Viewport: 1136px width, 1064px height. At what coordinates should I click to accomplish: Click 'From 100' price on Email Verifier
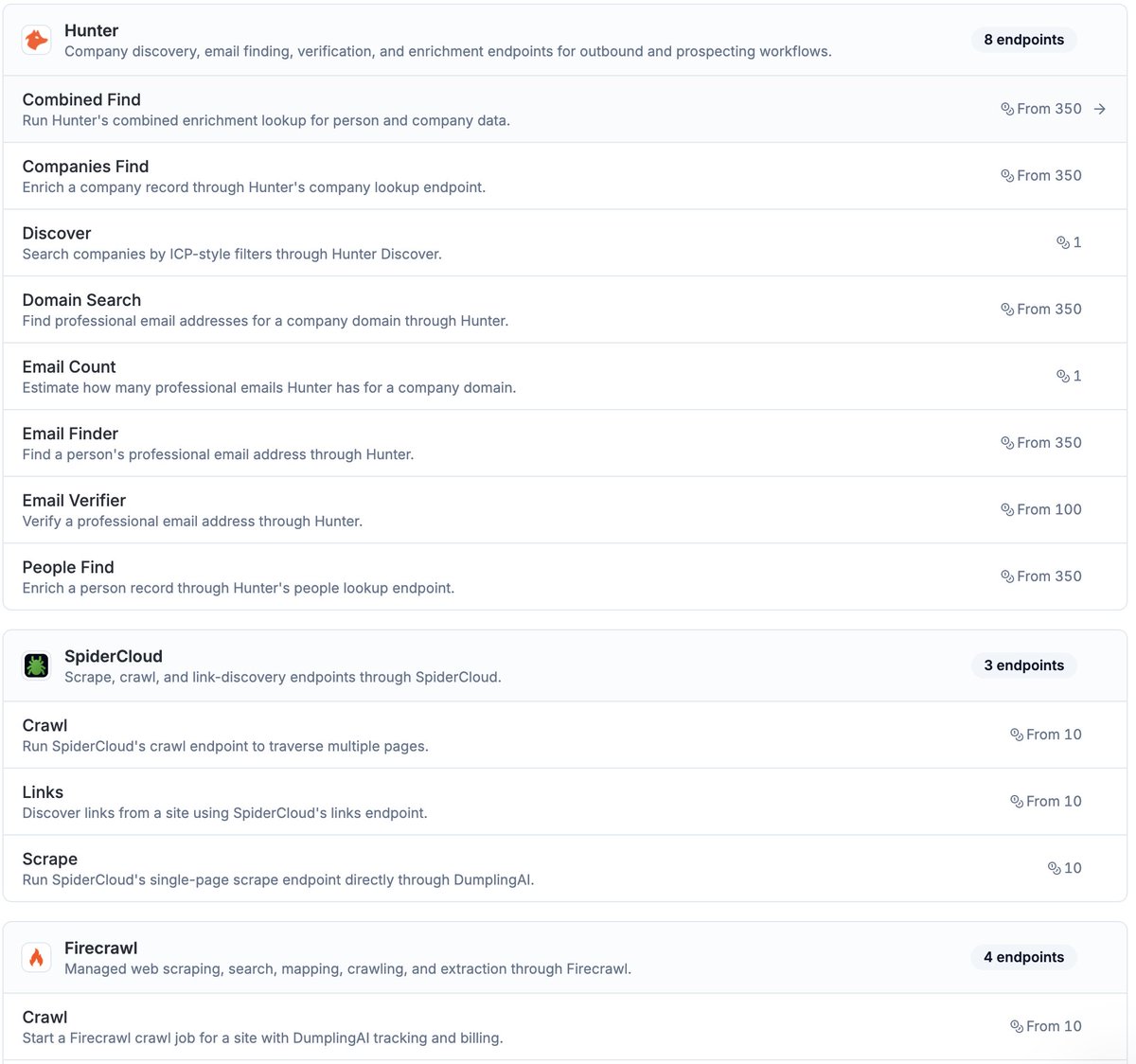[x=1049, y=509]
